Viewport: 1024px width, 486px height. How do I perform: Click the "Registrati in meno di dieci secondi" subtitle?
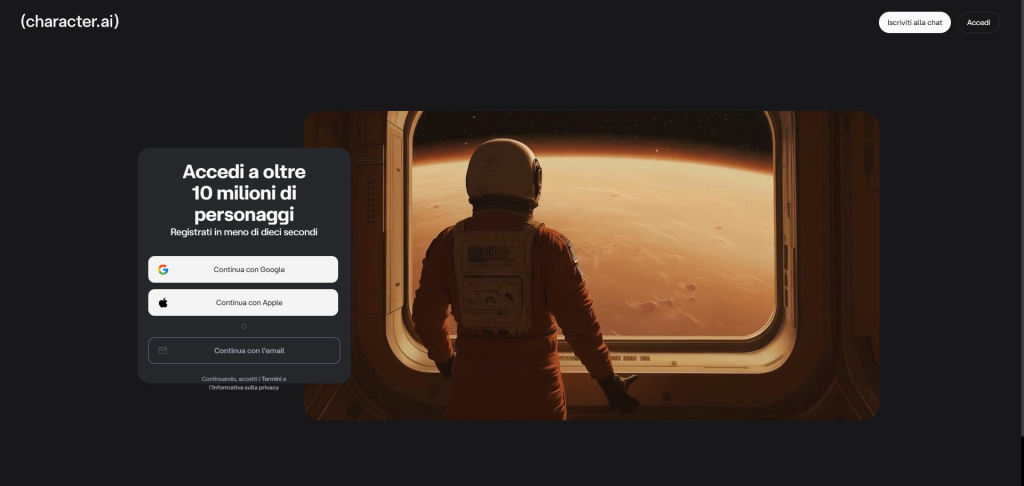244,232
